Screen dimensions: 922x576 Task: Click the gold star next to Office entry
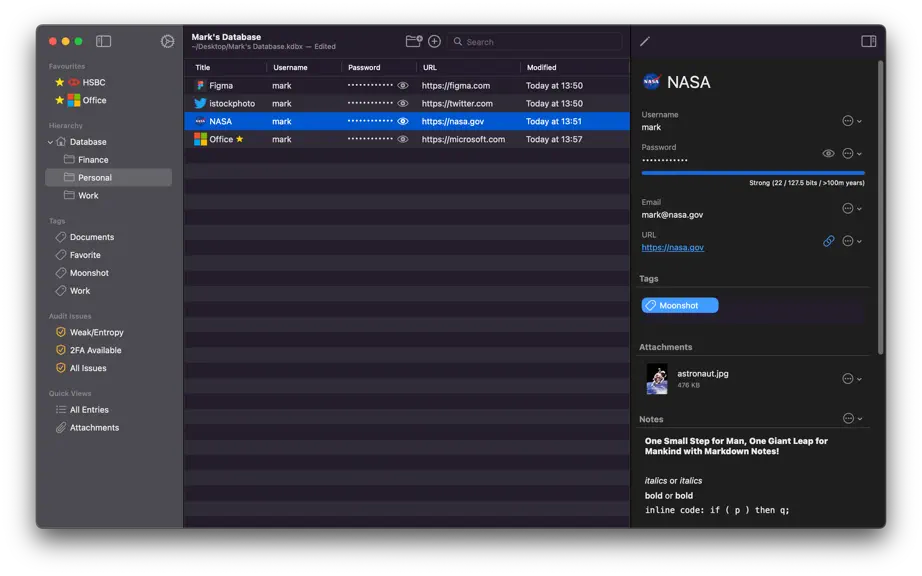(239, 139)
